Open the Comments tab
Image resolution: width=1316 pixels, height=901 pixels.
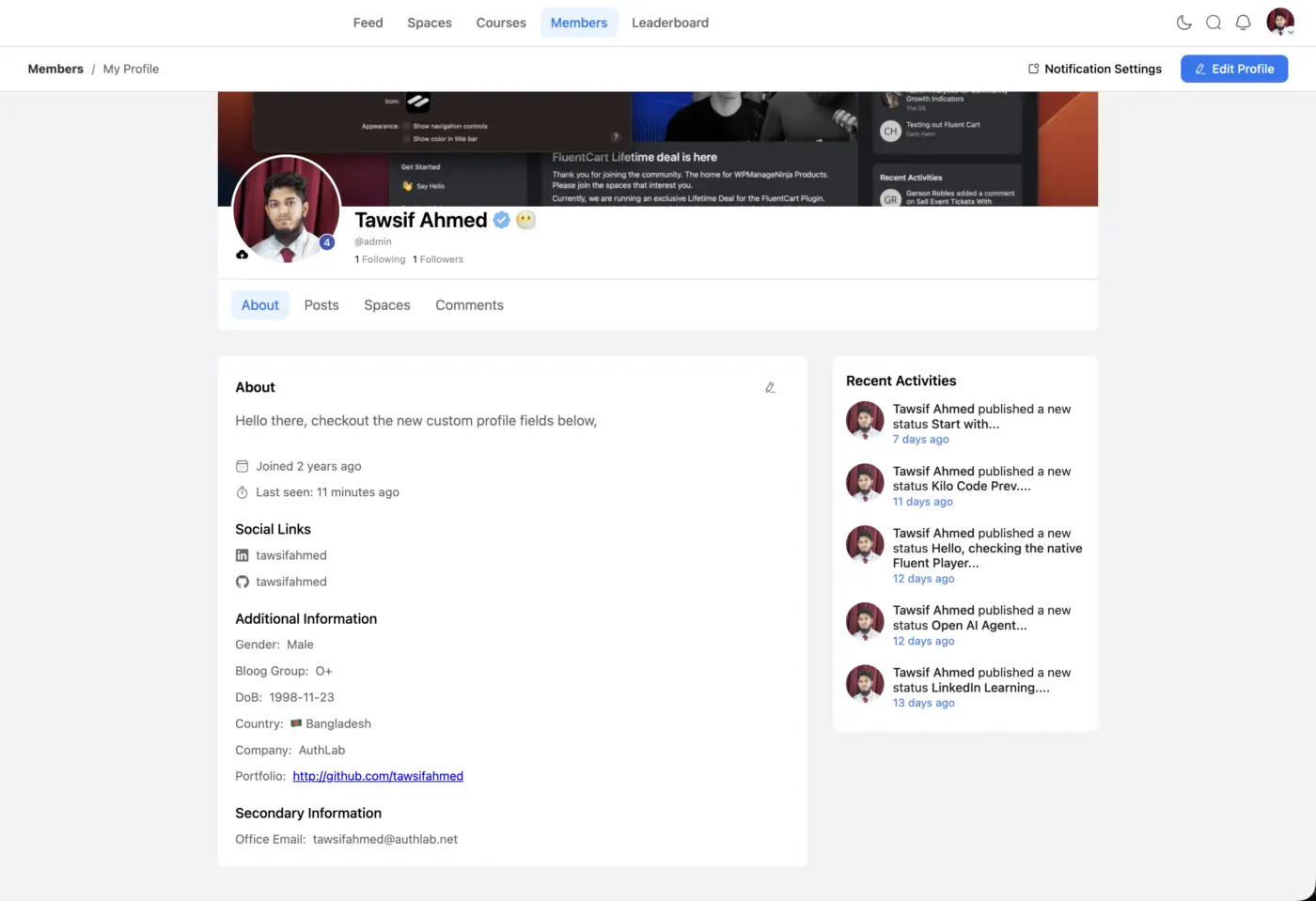(469, 305)
